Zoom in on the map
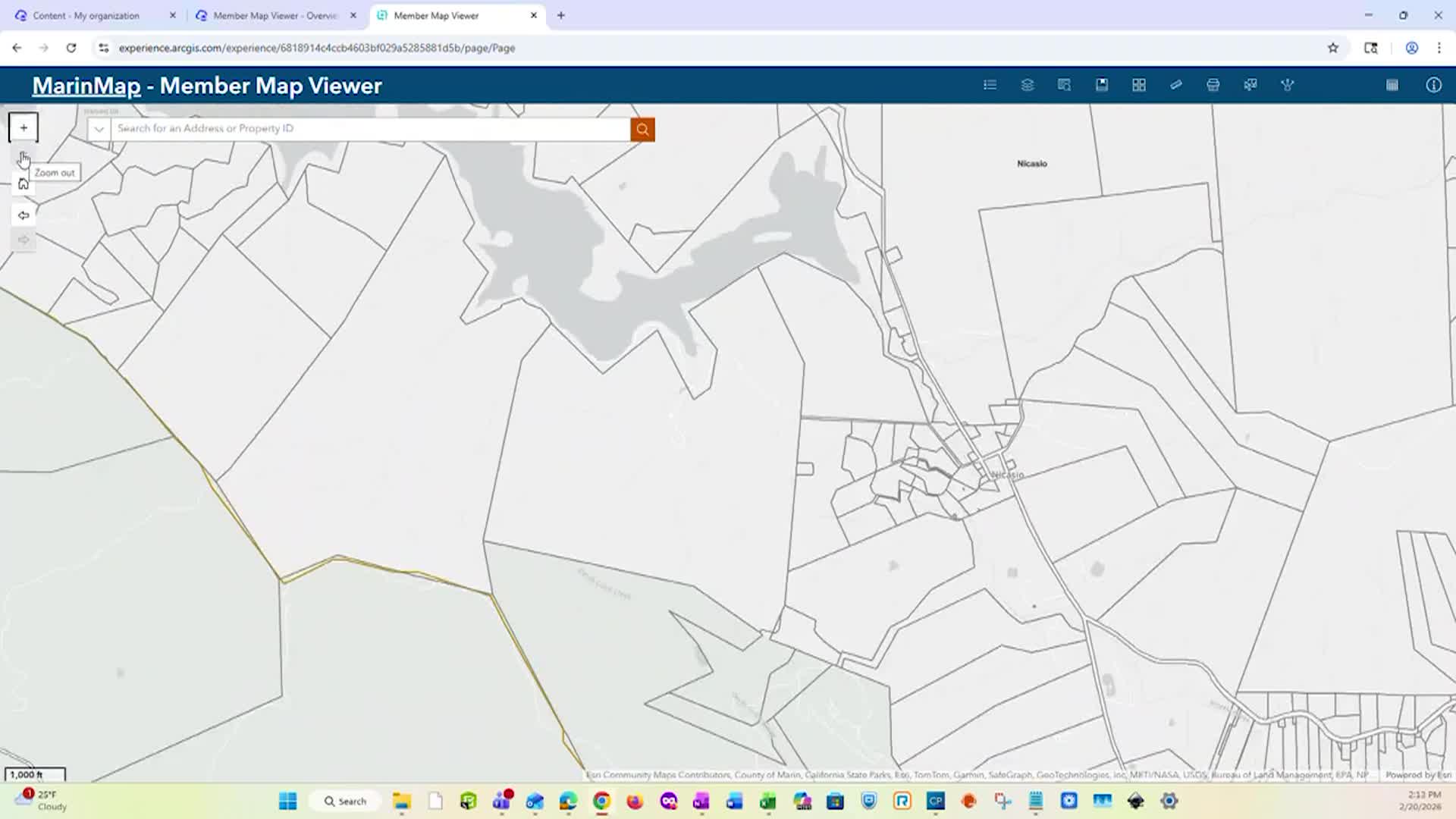 point(23,127)
